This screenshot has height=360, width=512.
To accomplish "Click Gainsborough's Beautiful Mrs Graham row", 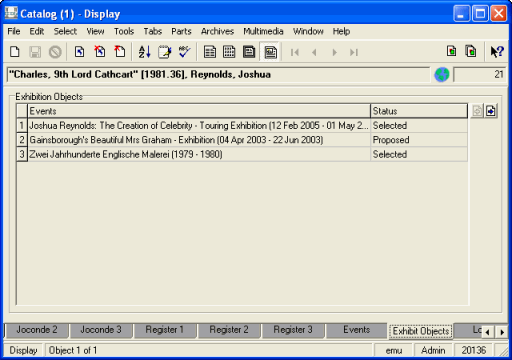I will [199, 140].
